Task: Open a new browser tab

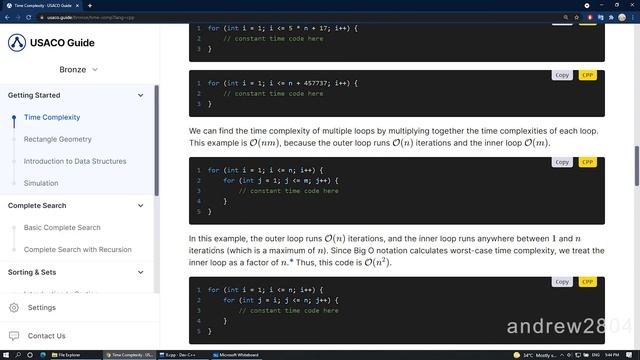Action: coord(90,6)
